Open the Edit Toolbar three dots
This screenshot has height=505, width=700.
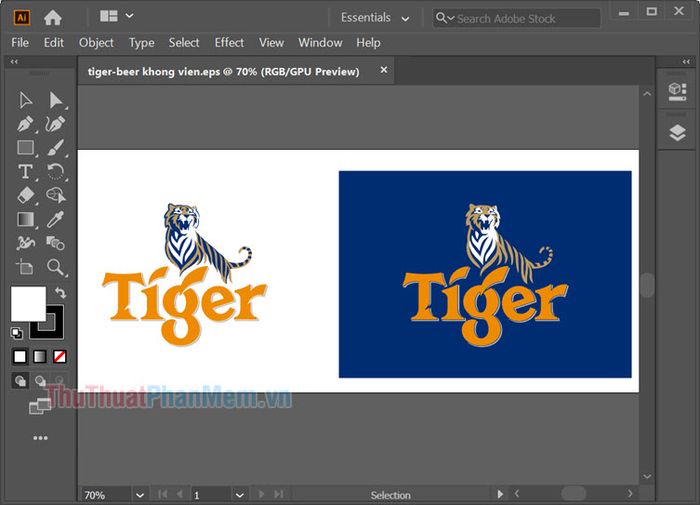pyautogui.click(x=41, y=438)
